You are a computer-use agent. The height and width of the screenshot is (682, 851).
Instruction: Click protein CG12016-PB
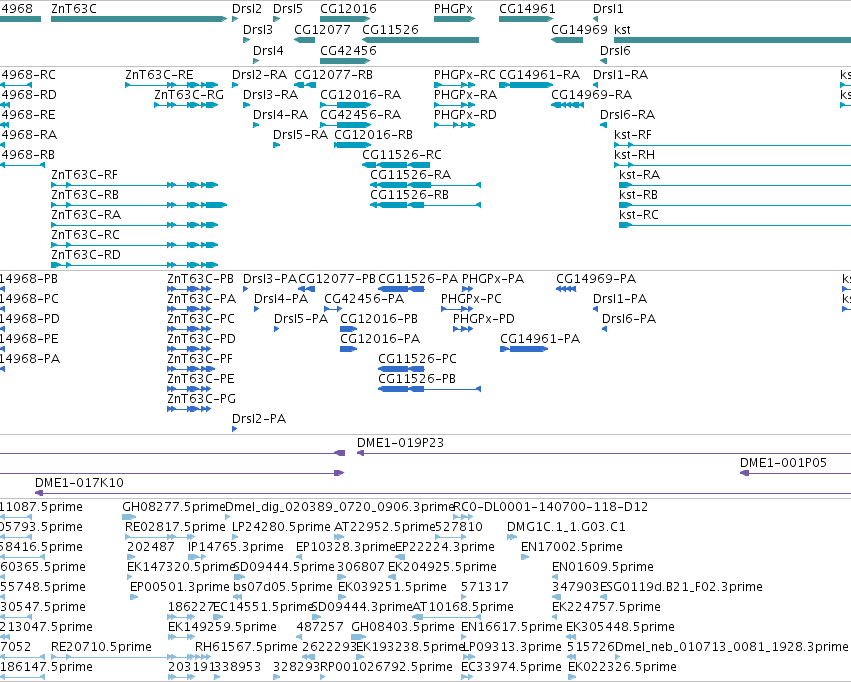379,318
